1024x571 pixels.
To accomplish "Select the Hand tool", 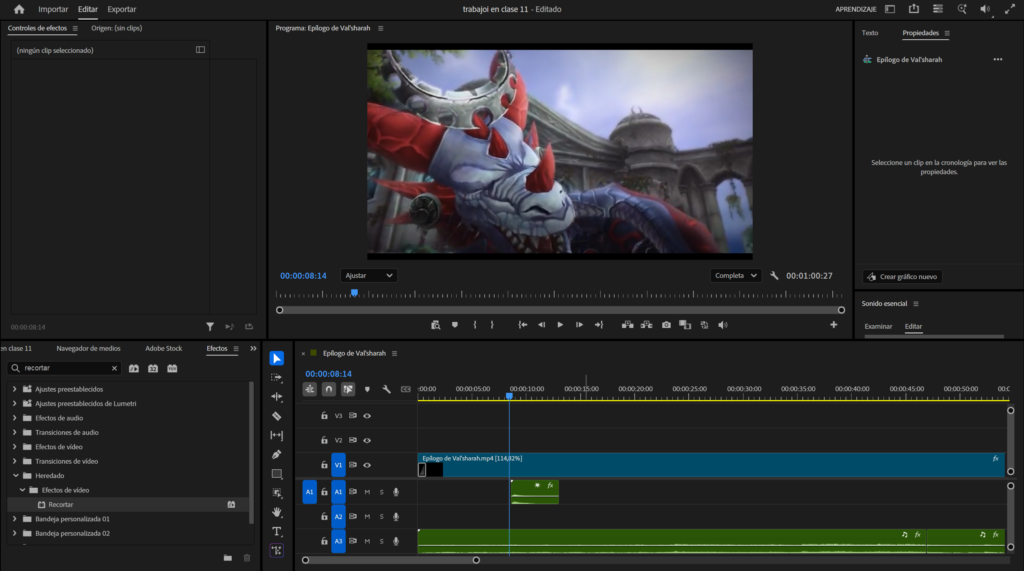I will pos(276,512).
